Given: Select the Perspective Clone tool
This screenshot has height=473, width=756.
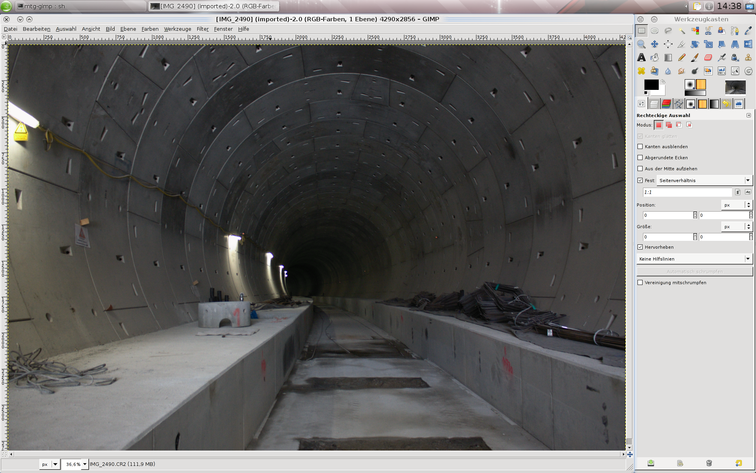Looking at the screenshot, I should [654, 71].
